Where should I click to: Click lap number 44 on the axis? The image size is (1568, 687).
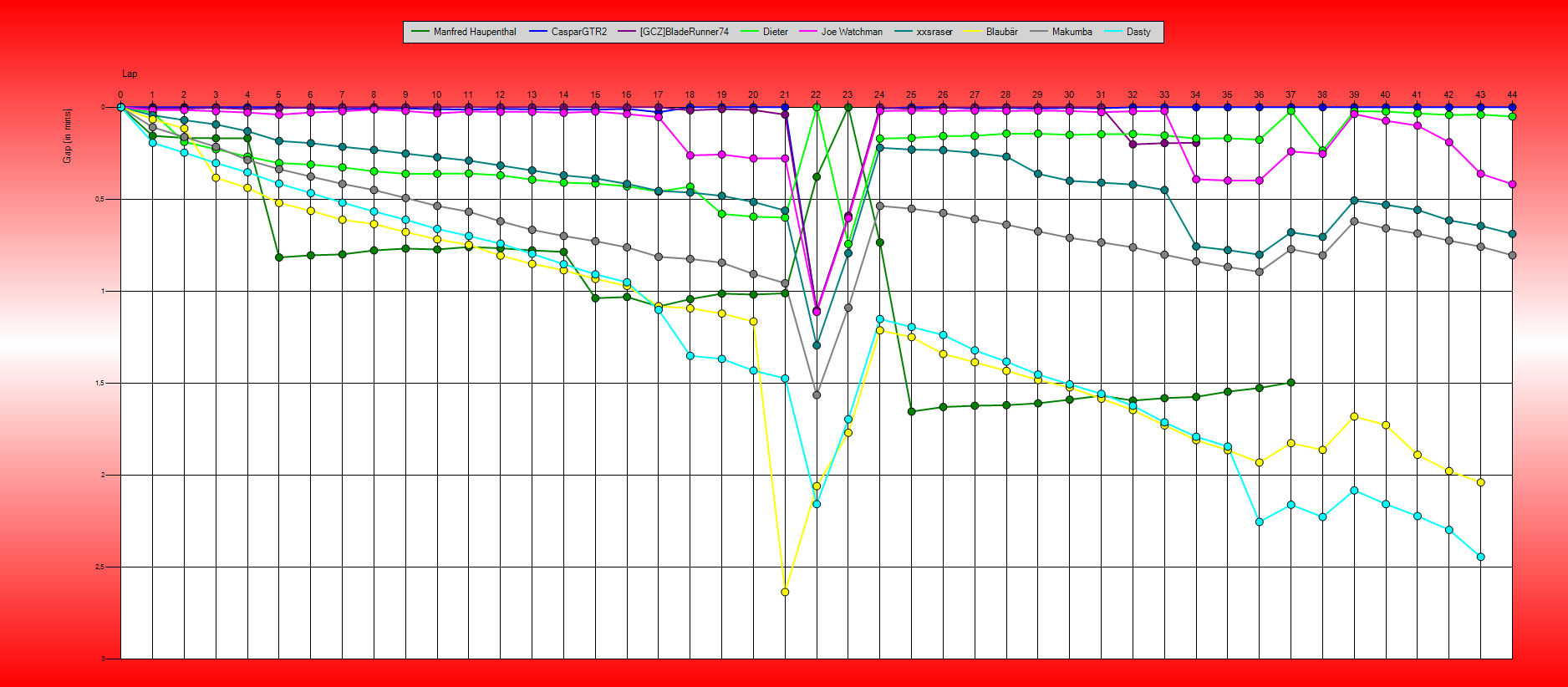pyautogui.click(x=1512, y=95)
